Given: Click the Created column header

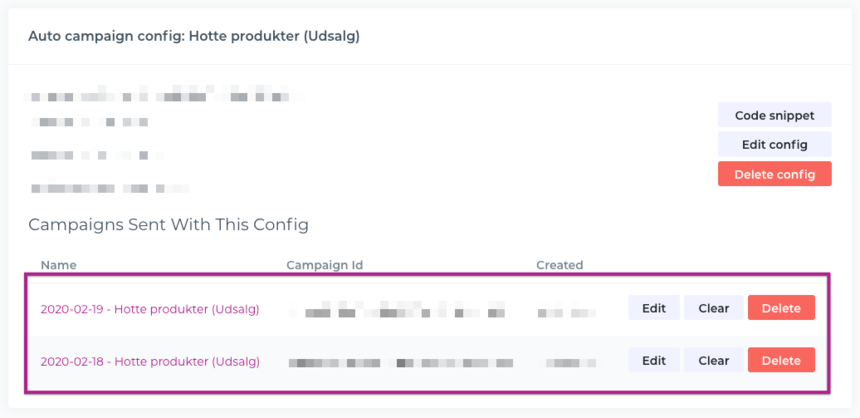Looking at the screenshot, I should coord(559,265).
